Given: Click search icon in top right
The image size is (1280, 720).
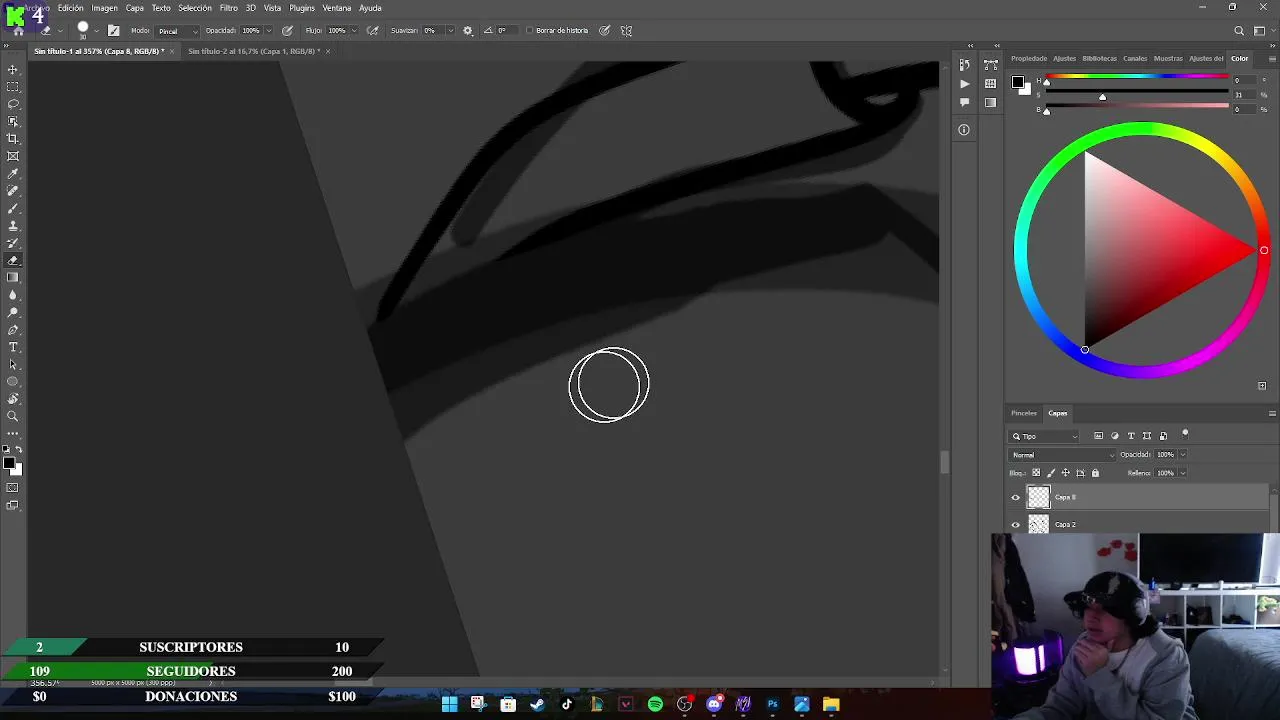Looking at the screenshot, I should 1239,31.
